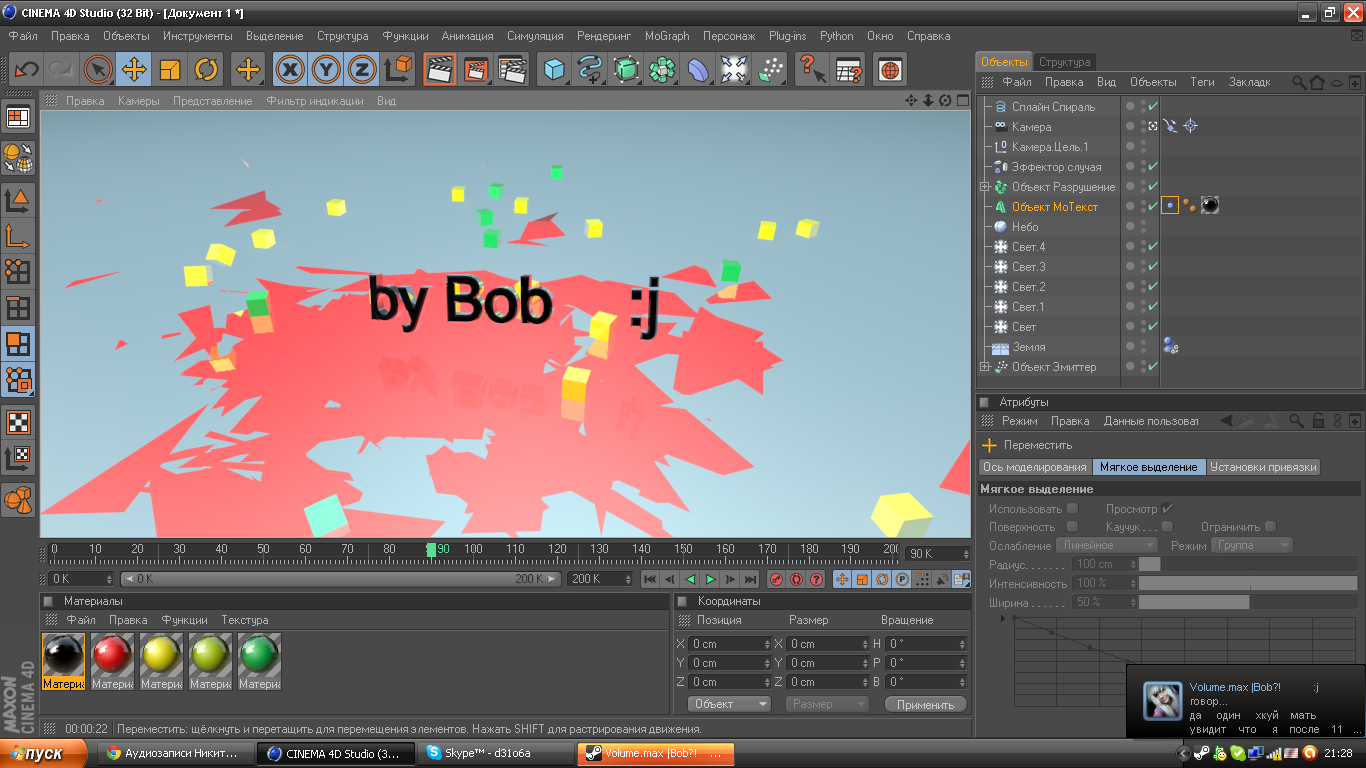
Task: Play the animation forward
Action: pyautogui.click(x=711, y=579)
